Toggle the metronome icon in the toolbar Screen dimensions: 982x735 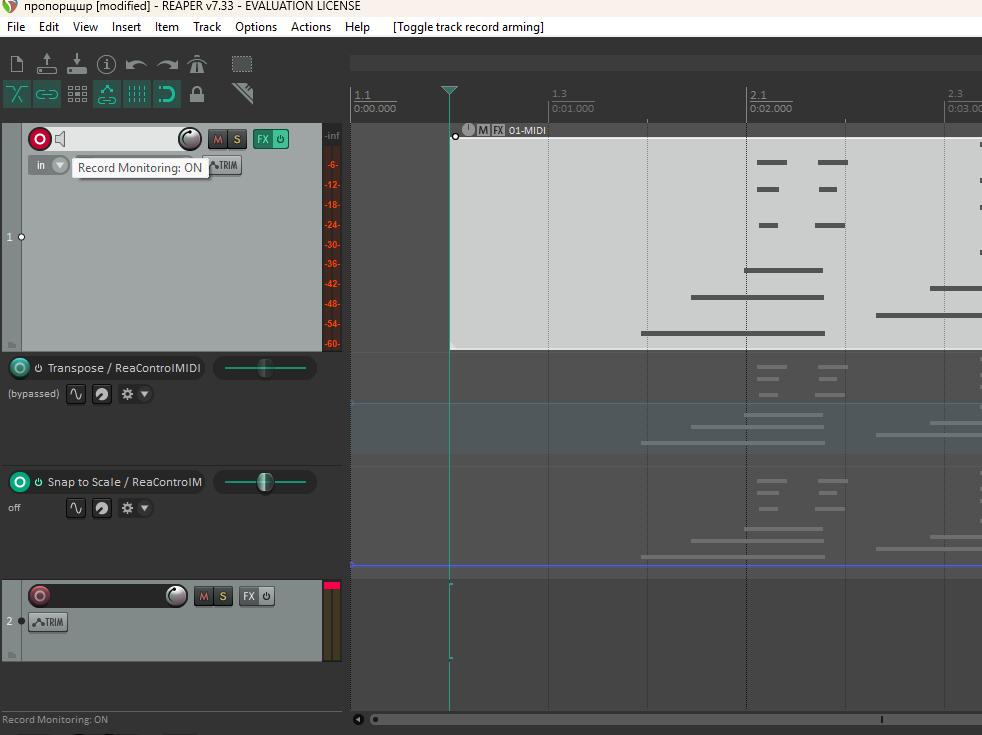pyautogui.click(x=197, y=65)
